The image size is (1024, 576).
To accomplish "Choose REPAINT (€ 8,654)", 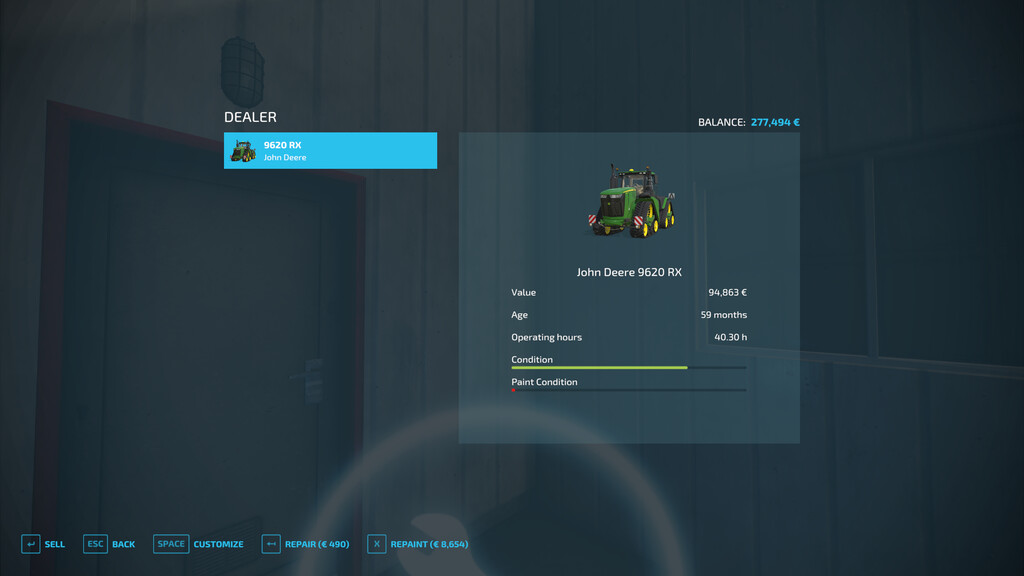I will pyautogui.click(x=429, y=544).
